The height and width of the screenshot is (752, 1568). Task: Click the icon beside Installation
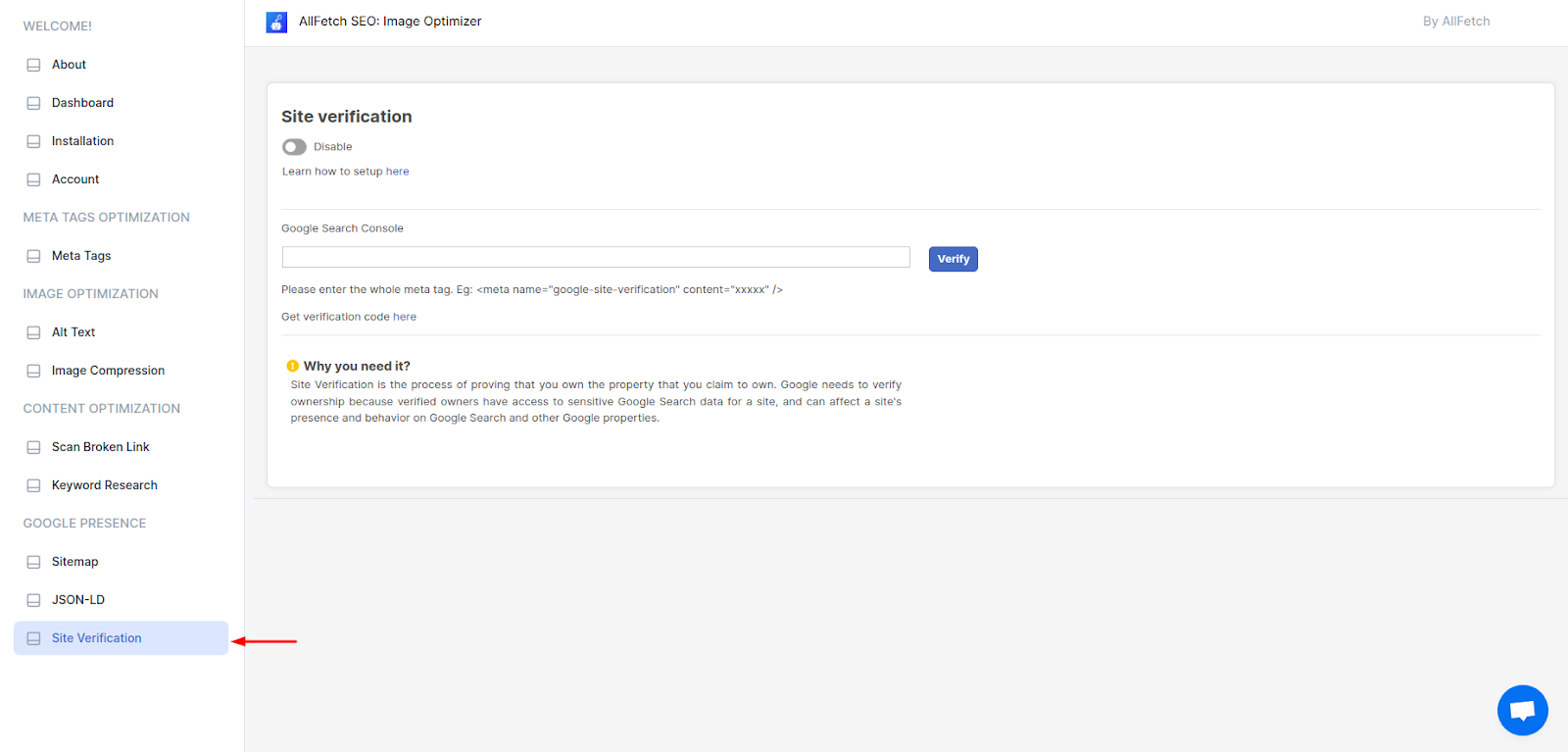pos(33,141)
